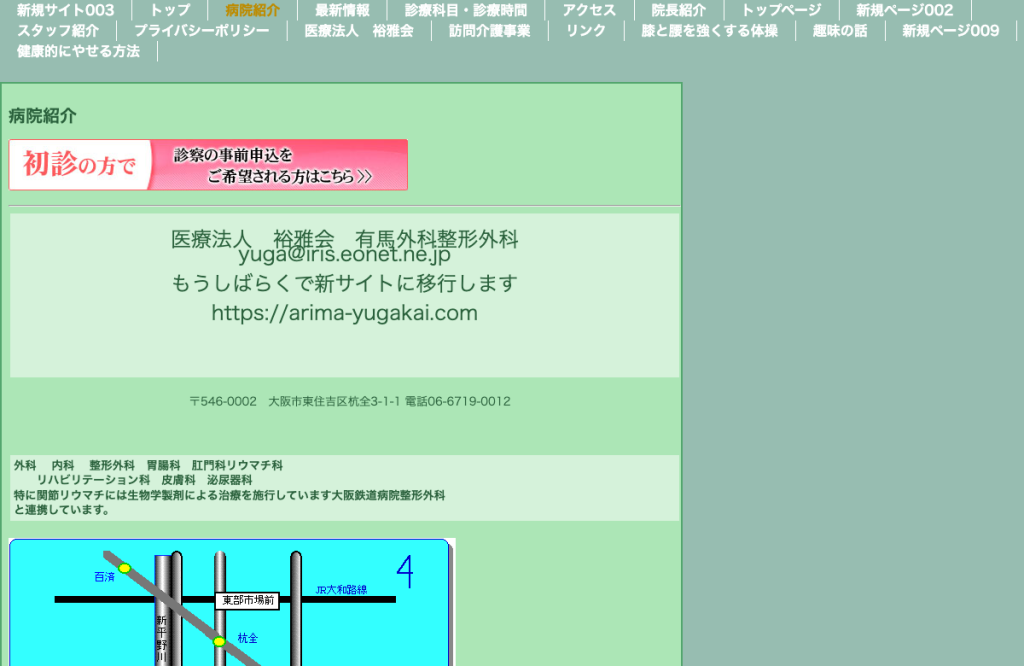
Task: Open スタッフ紹介 page
Action: [58, 31]
